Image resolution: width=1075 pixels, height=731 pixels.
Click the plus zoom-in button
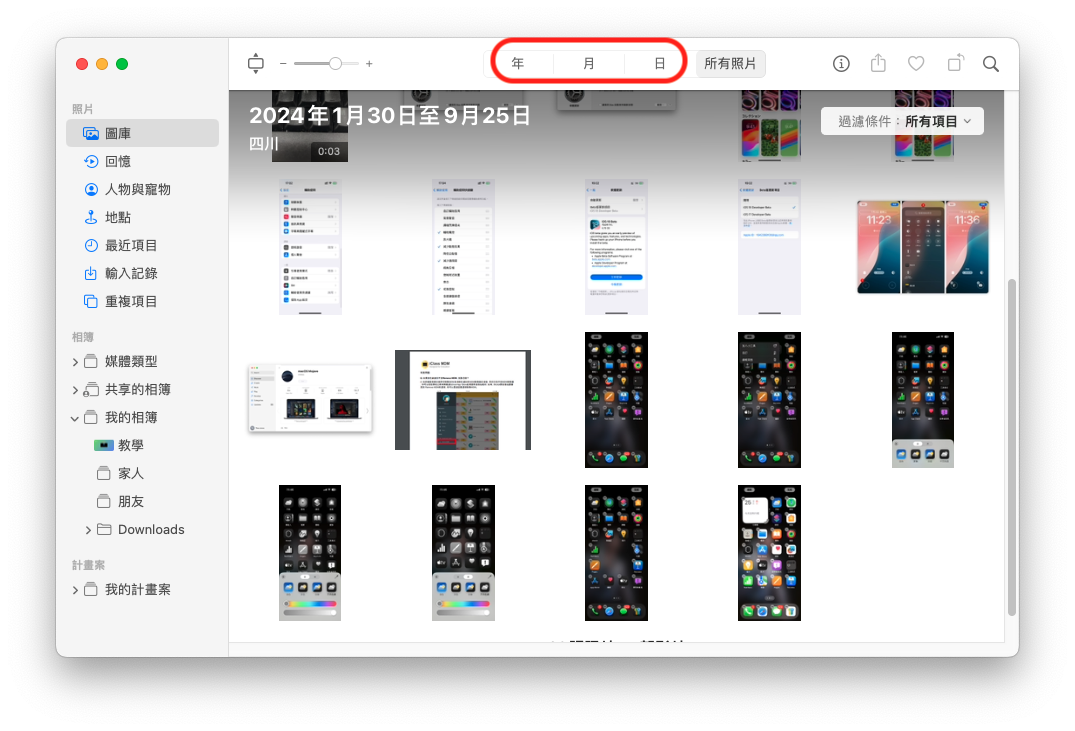(369, 64)
